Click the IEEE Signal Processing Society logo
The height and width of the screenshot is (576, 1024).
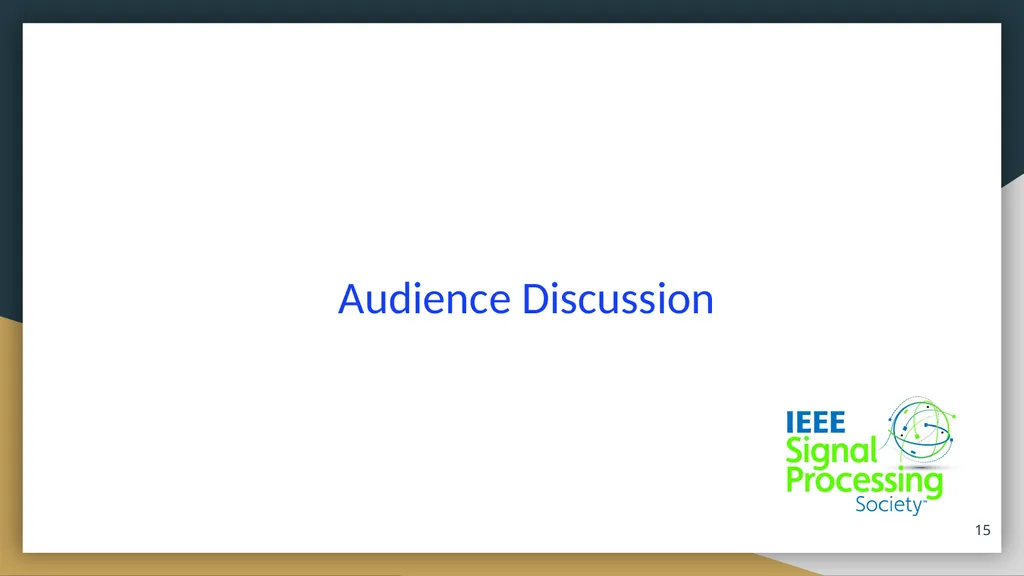point(871,455)
